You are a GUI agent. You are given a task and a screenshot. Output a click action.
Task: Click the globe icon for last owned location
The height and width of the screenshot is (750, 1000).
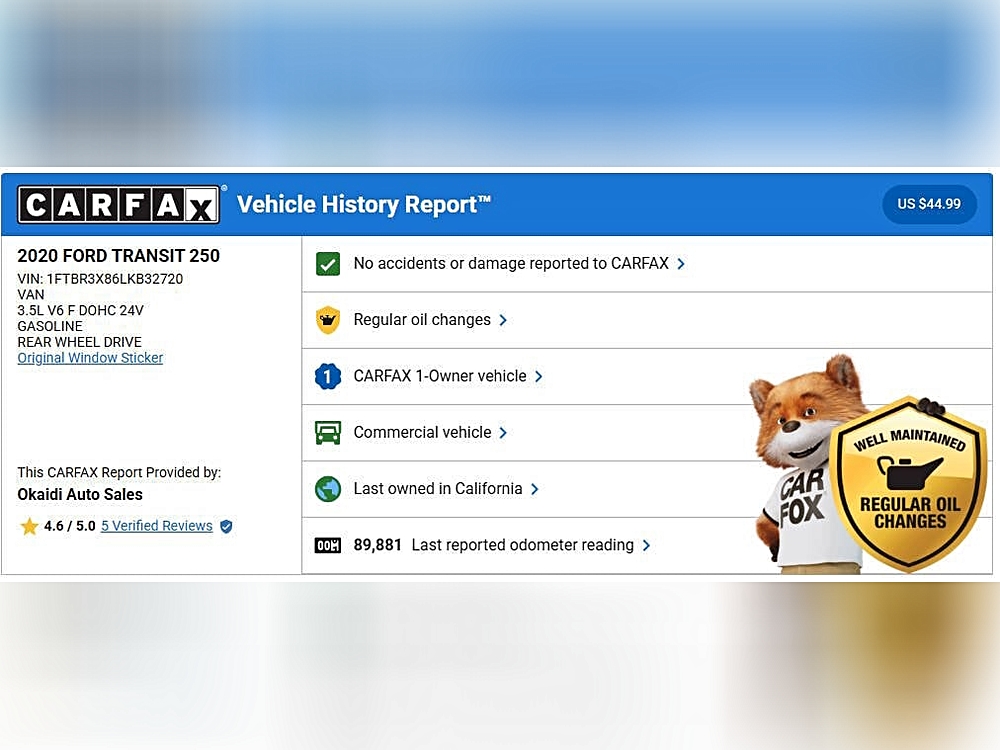click(x=328, y=489)
